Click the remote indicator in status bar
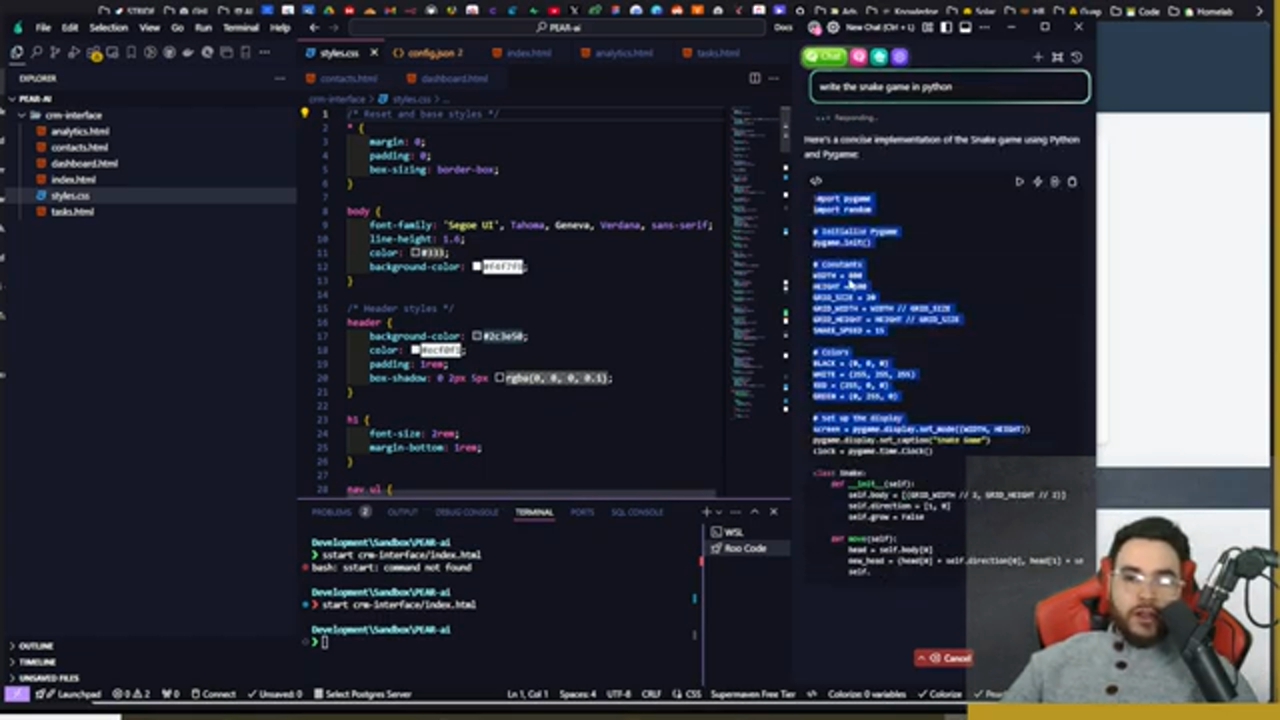 [x=16, y=693]
